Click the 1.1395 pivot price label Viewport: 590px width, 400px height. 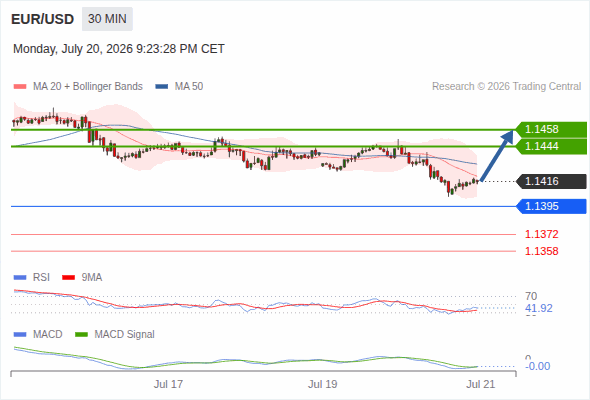point(551,206)
